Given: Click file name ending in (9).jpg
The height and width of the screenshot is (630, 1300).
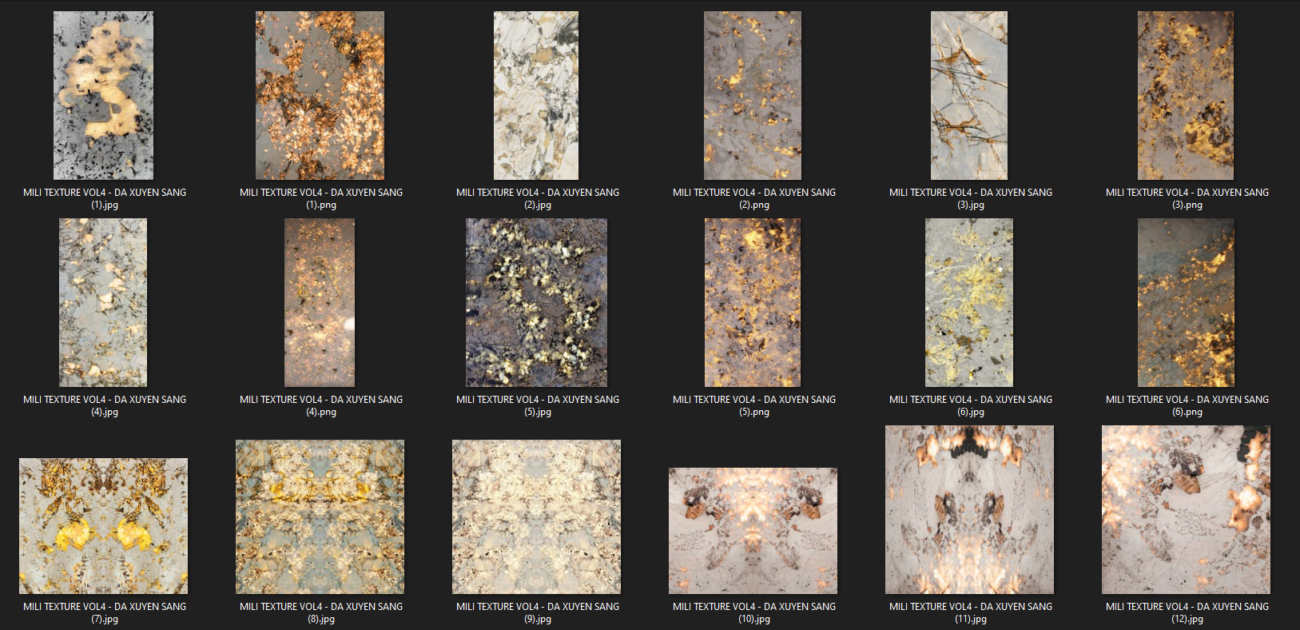Looking at the screenshot, I should [537, 612].
